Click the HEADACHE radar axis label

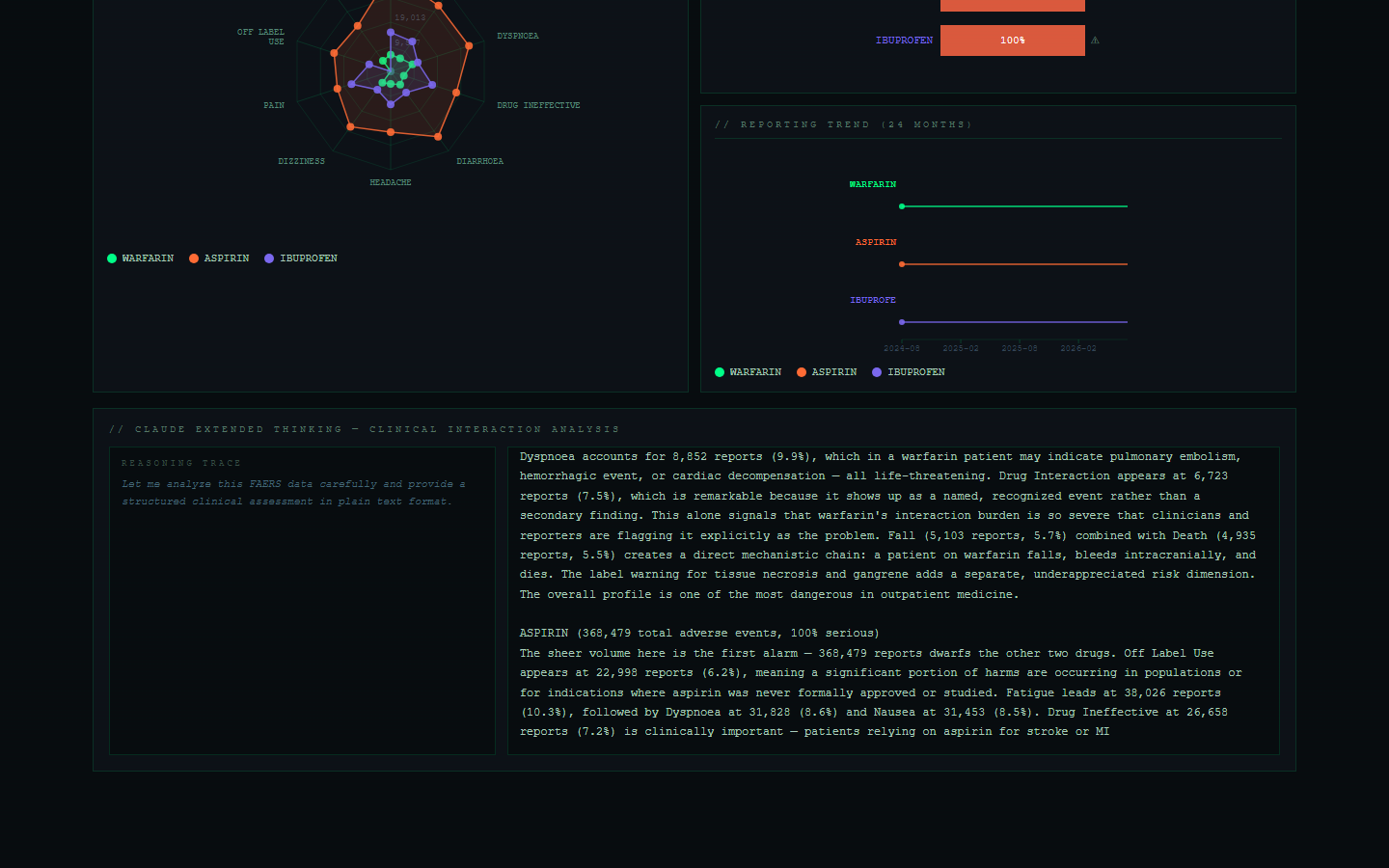coord(391,182)
